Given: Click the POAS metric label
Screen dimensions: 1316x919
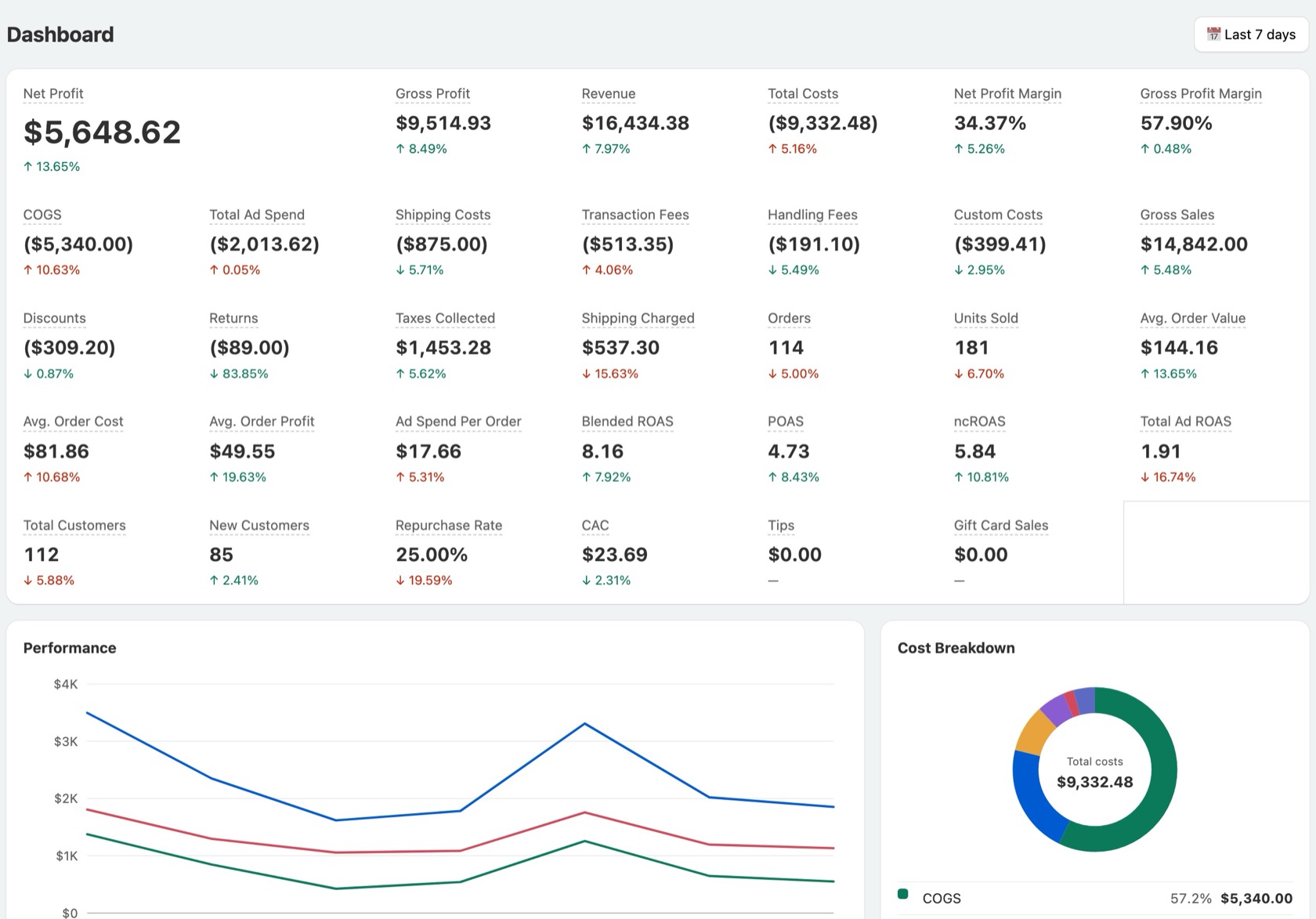Looking at the screenshot, I should click(786, 422).
